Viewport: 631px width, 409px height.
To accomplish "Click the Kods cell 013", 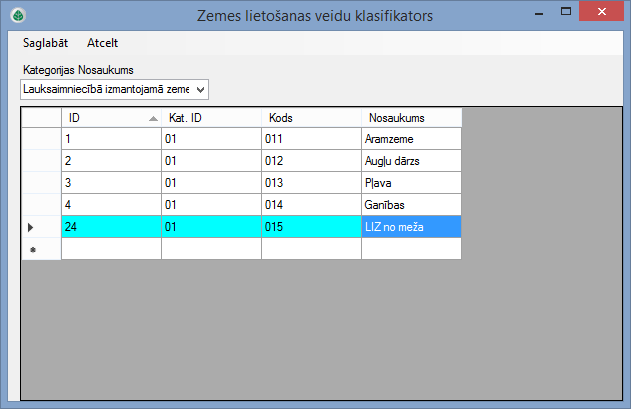I will coord(311,183).
